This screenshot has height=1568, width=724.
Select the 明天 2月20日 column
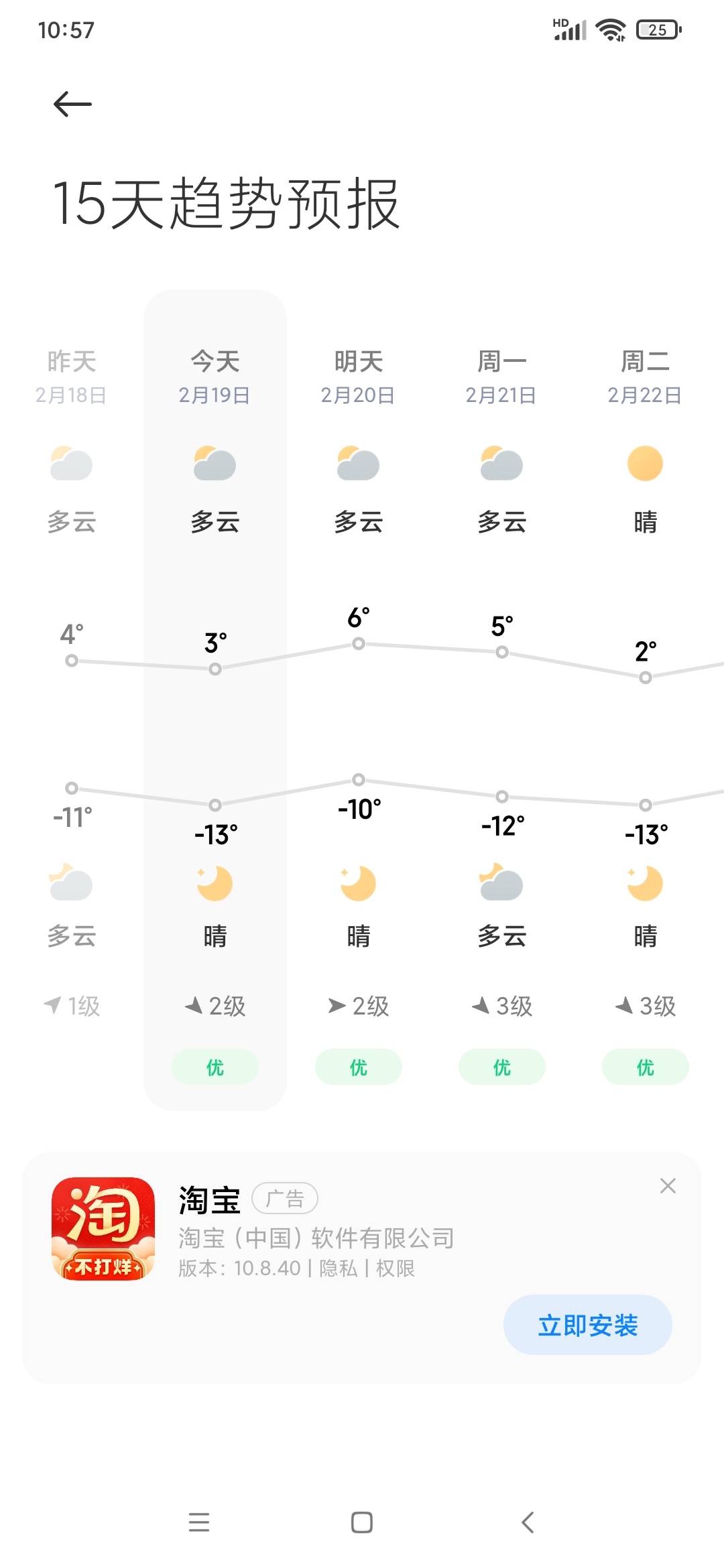coord(358,700)
